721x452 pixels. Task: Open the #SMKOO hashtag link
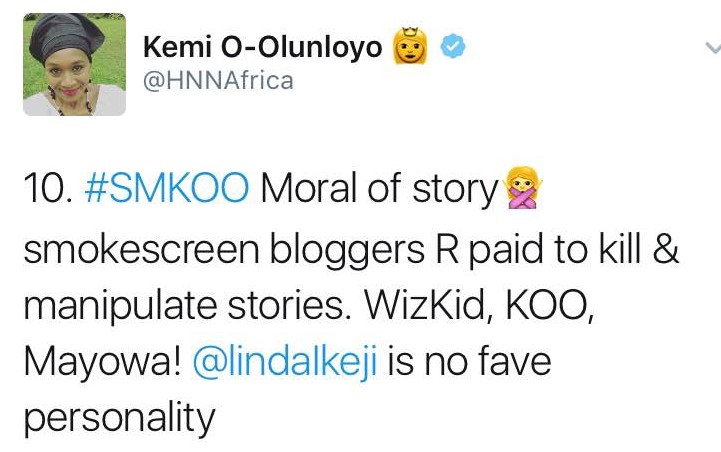tap(168, 187)
